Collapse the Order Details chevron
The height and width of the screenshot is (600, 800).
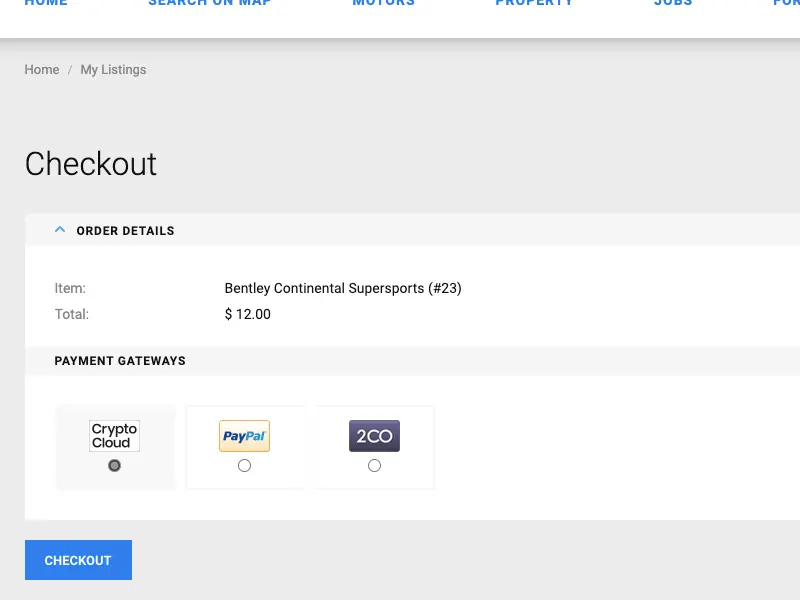[60, 230]
